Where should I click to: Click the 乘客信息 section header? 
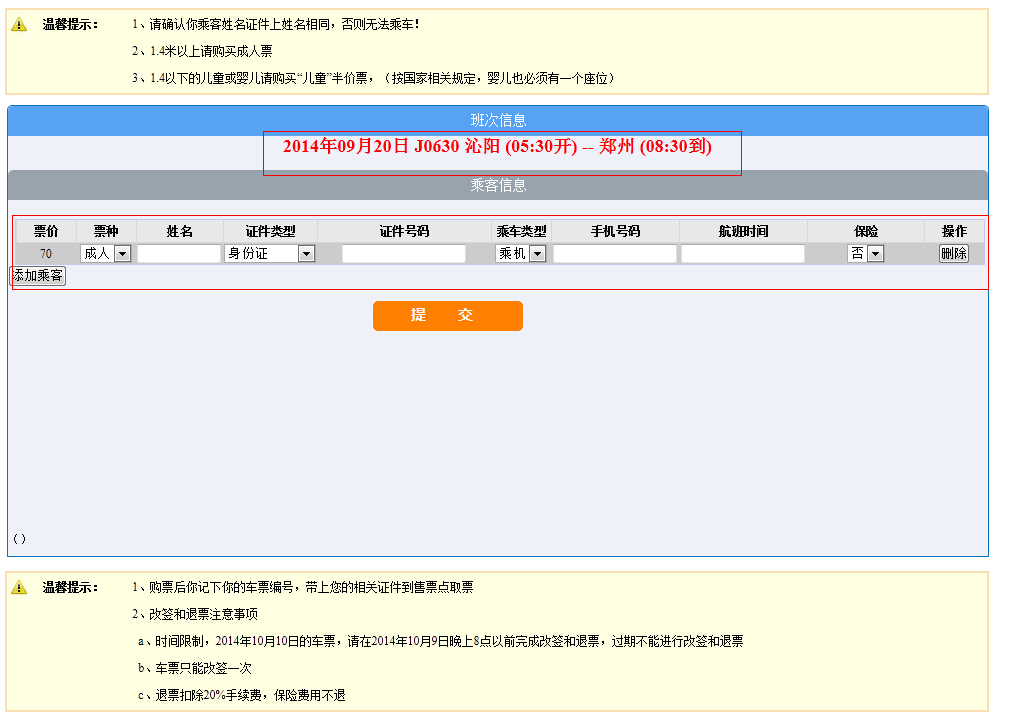(498, 185)
